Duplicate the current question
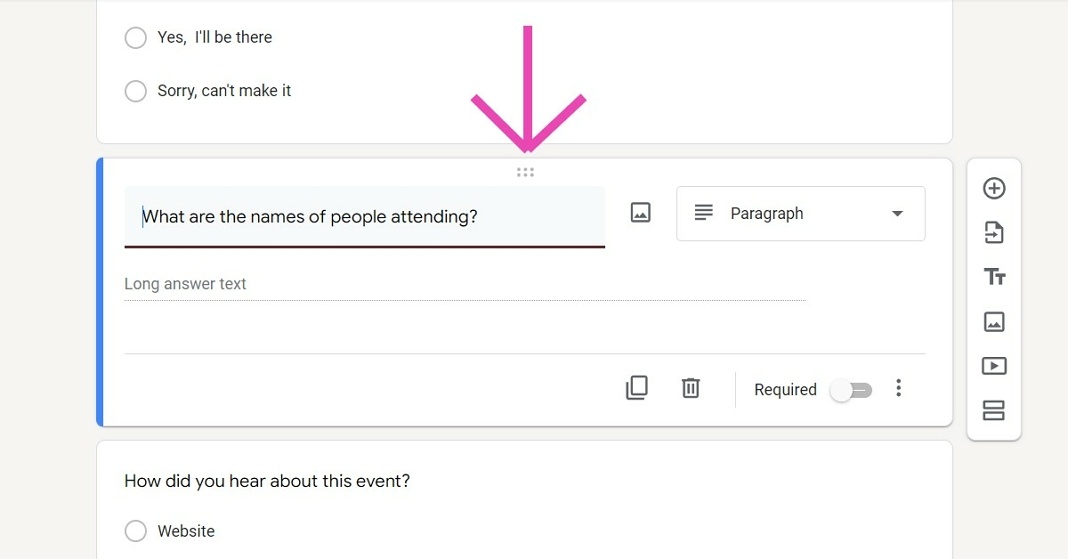1068x559 pixels. tap(636, 388)
